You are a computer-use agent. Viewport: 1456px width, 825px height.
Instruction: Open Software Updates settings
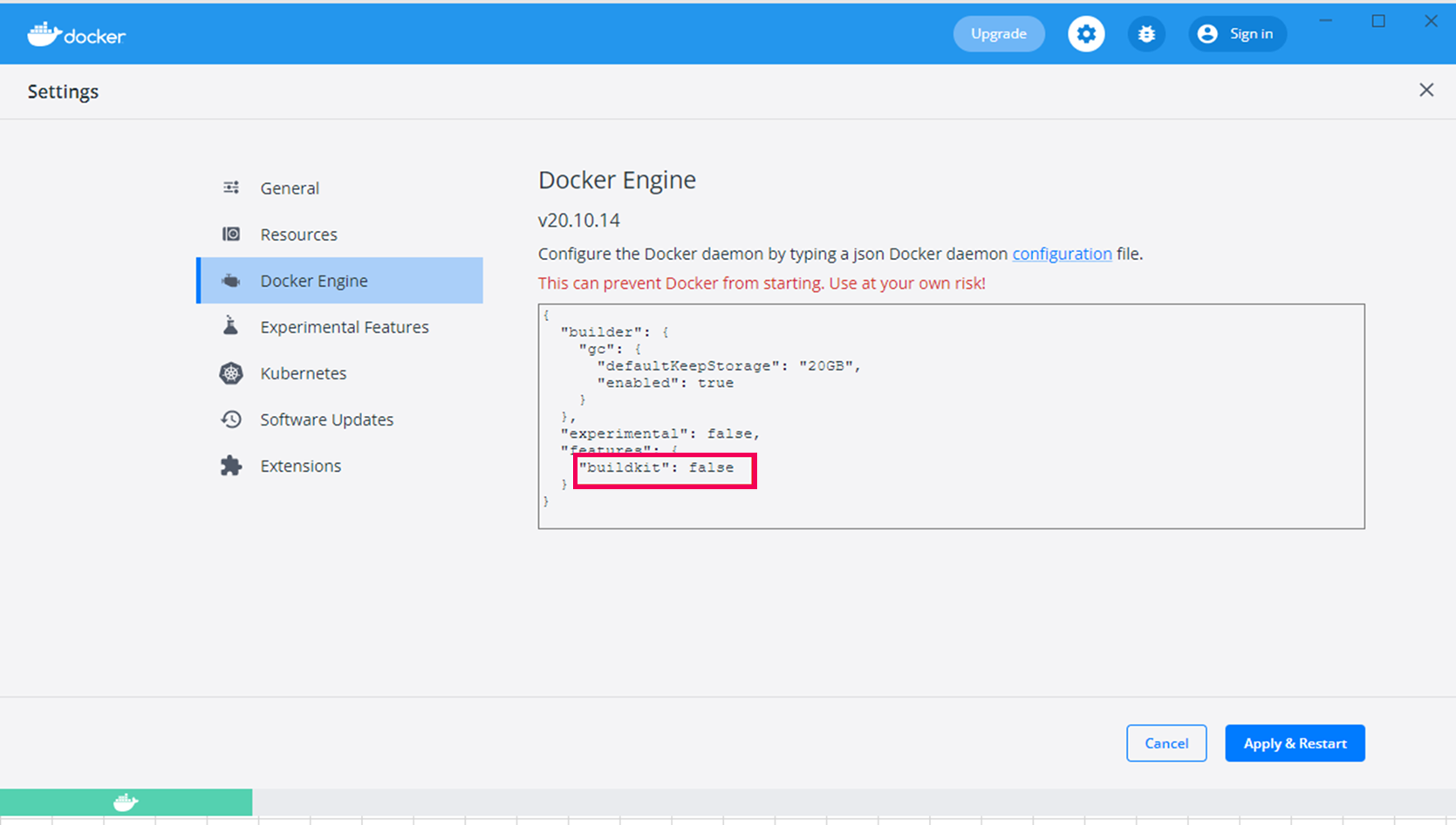click(340, 419)
